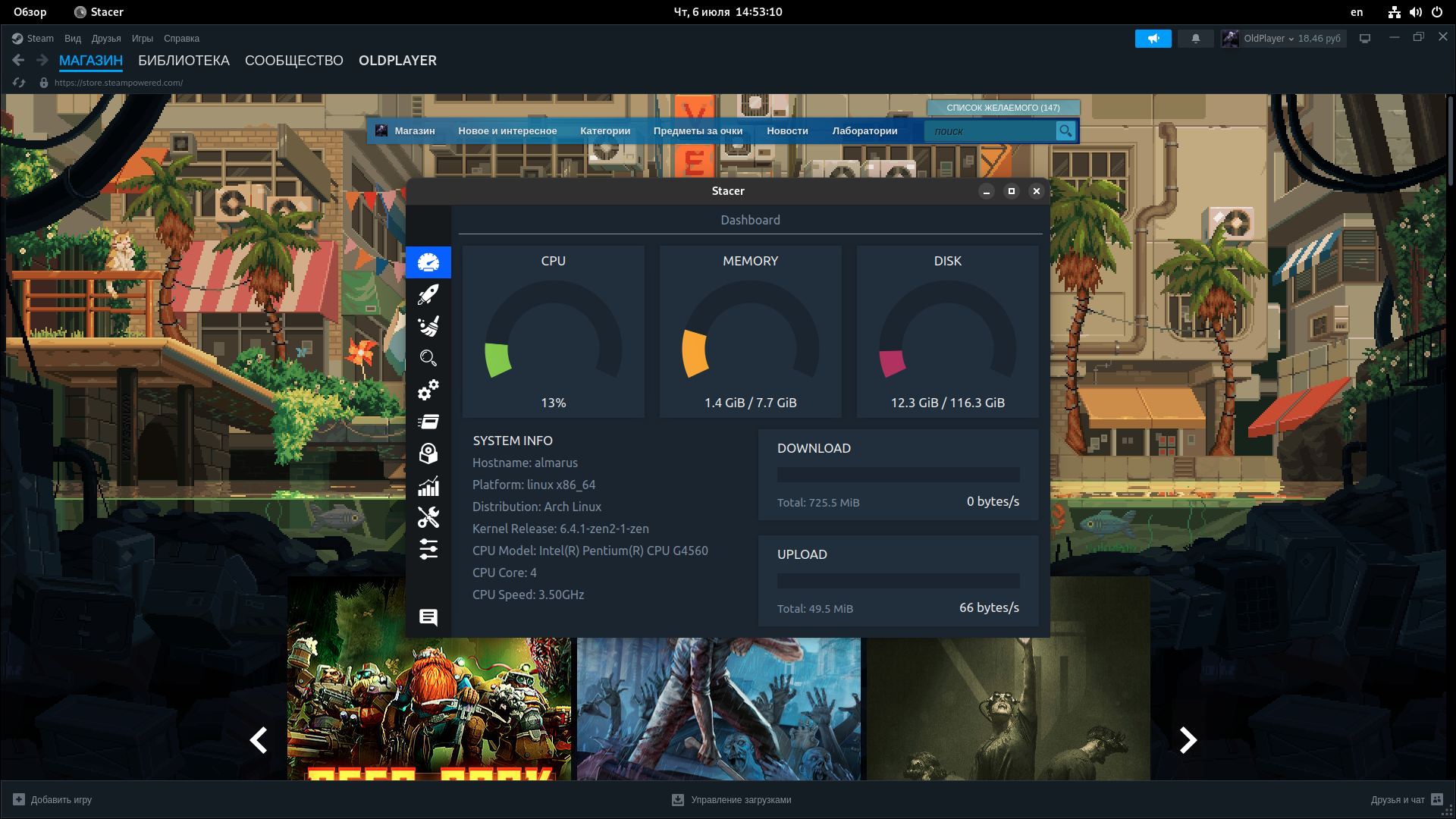Image resolution: width=1456 pixels, height=819 pixels.
Task: Open Services gears icon in Stacer sidebar
Action: [x=428, y=390]
